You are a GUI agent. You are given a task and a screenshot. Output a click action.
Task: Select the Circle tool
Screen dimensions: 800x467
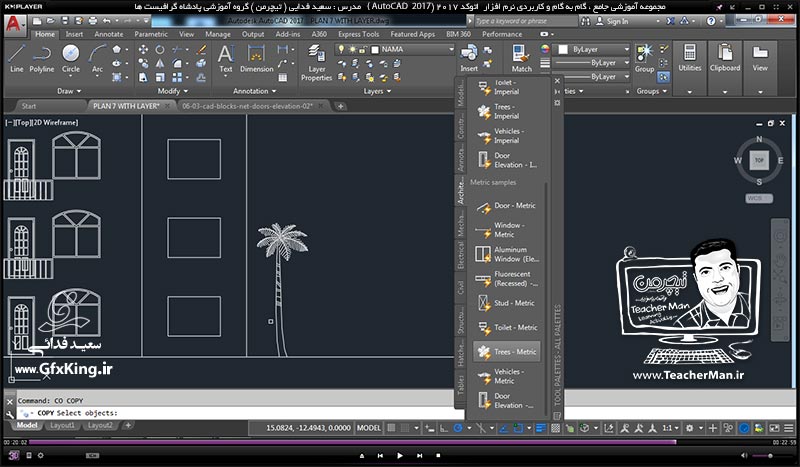pos(70,59)
